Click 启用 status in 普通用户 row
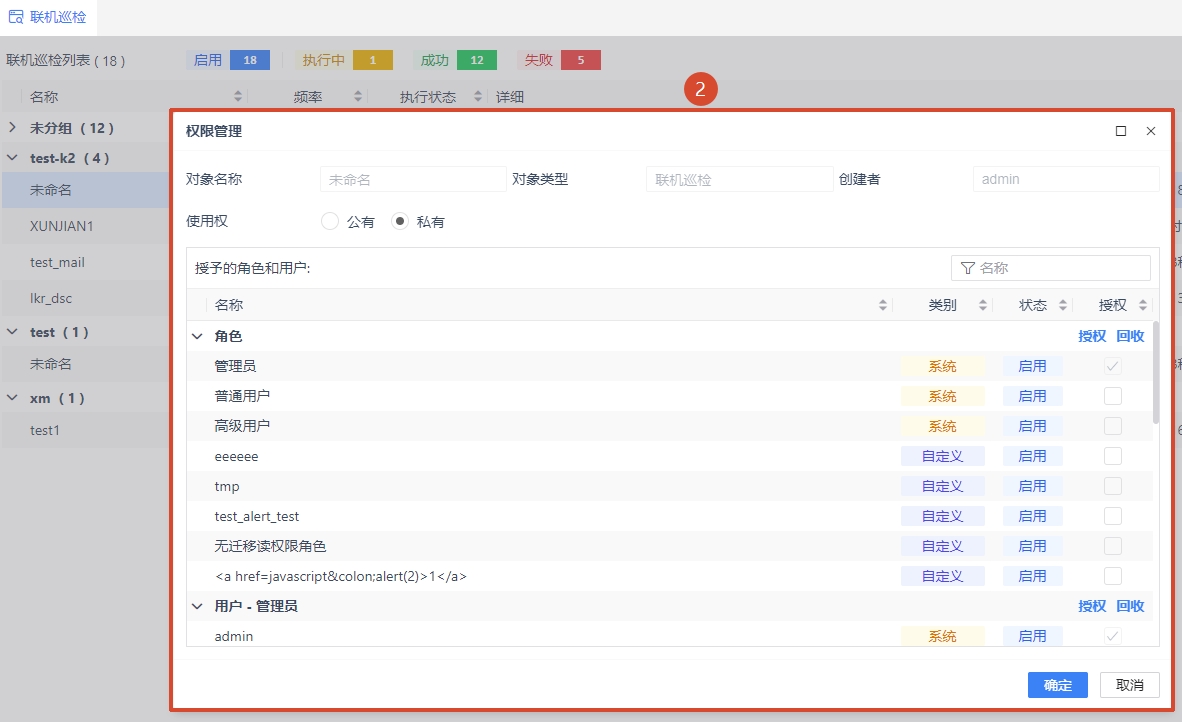1182x722 pixels. tap(1032, 396)
